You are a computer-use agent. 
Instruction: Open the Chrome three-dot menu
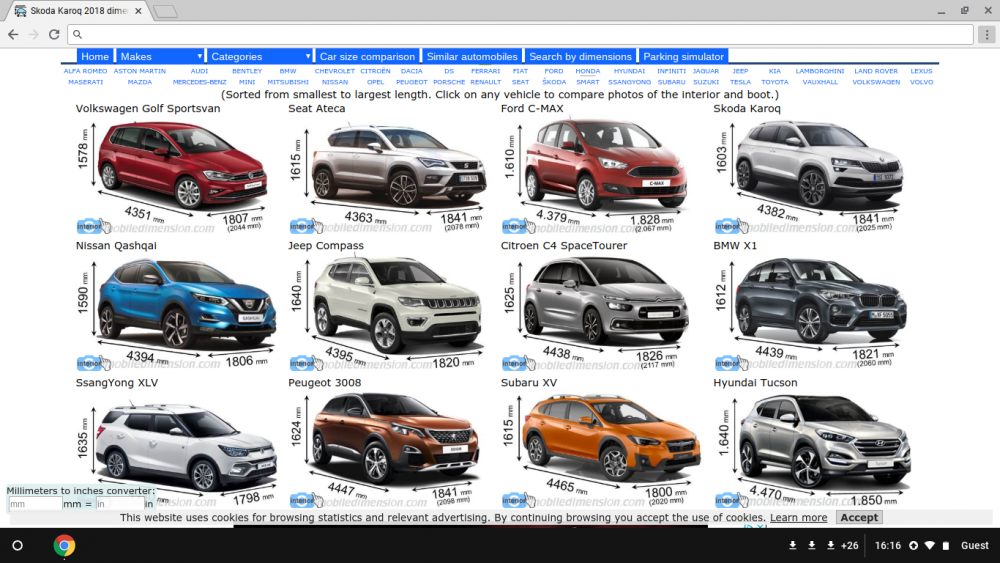(987, 34)
